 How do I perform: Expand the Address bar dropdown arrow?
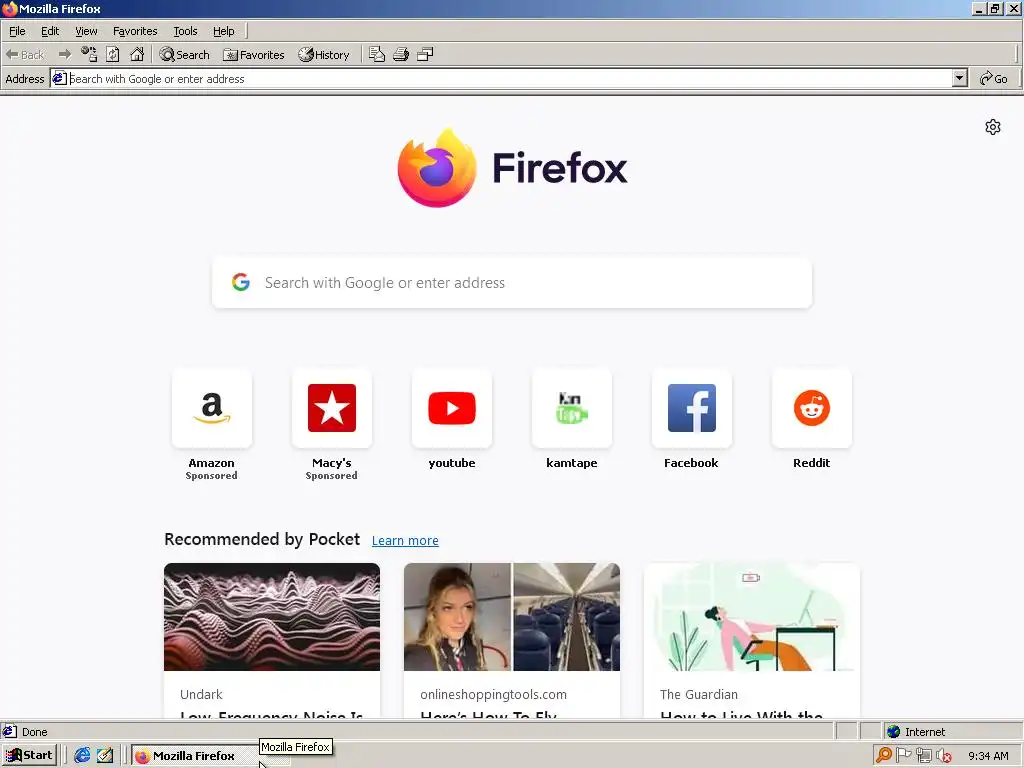coord(959,78)
